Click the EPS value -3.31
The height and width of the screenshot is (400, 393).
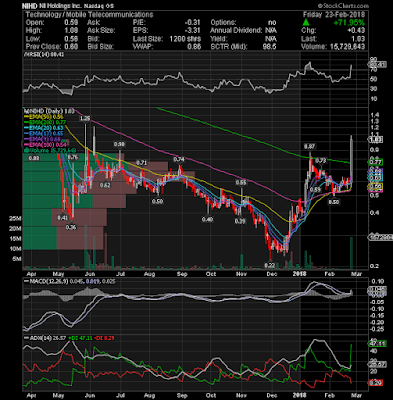193,31
